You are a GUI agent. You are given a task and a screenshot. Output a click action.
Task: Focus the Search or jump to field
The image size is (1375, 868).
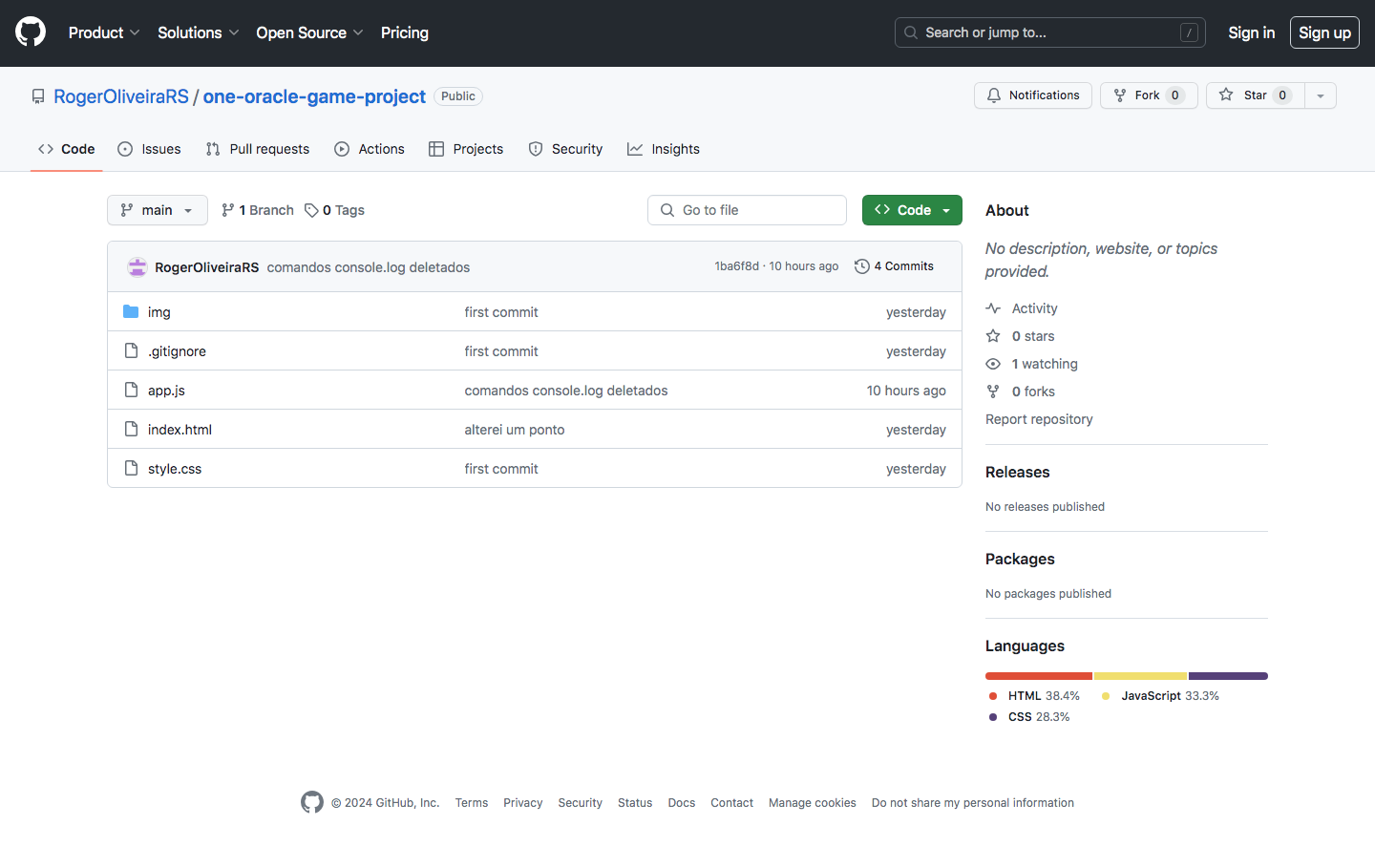pos(1050,32)
